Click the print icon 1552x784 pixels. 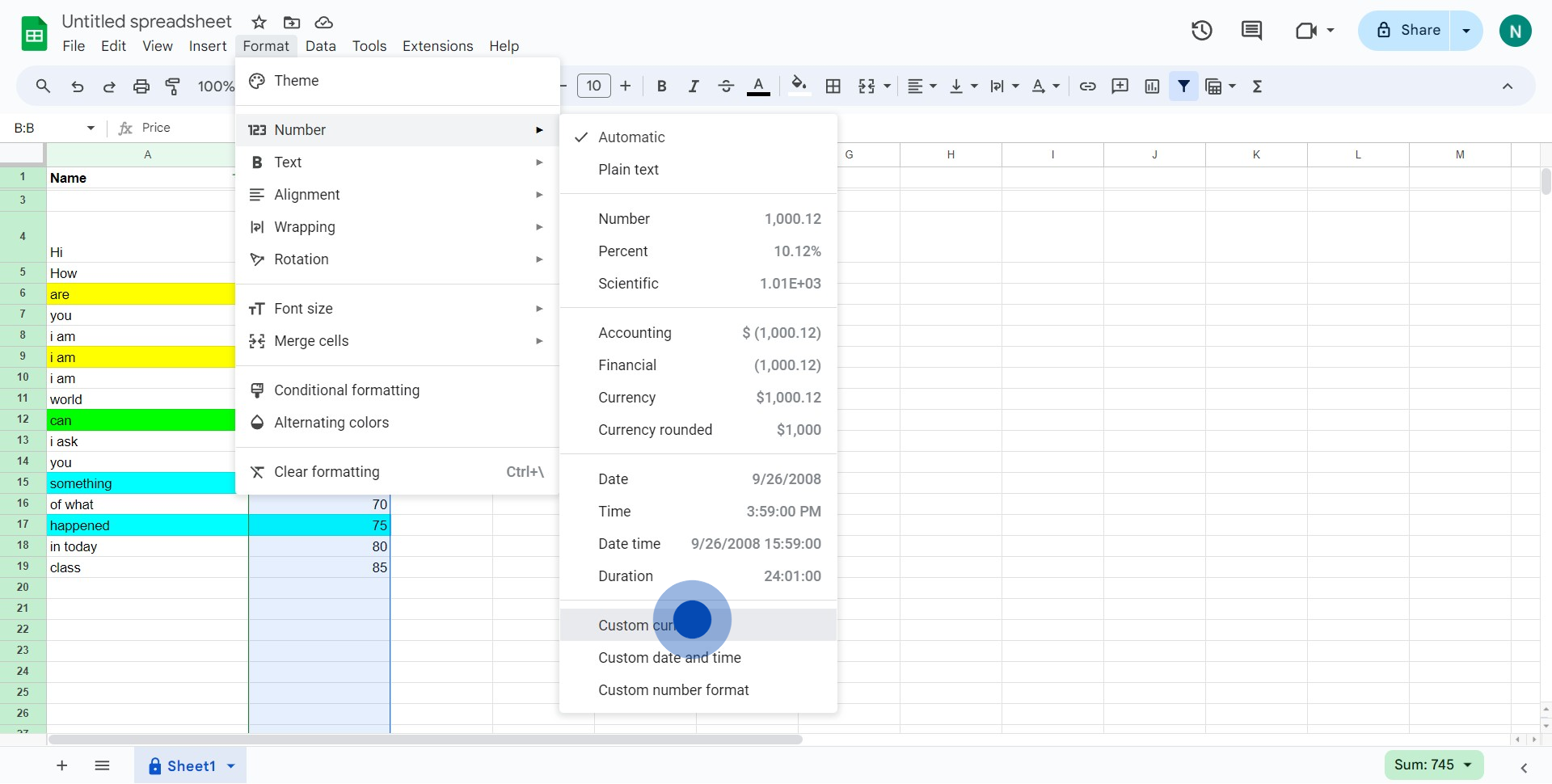click(141, 86)
